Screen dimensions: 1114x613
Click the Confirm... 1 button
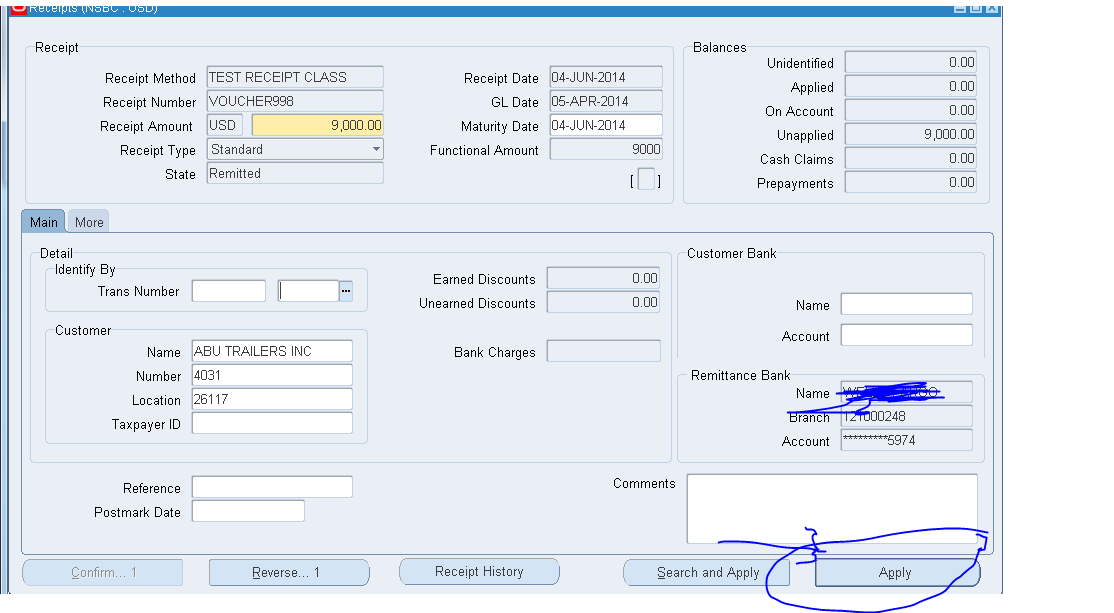click(x=103, y=573)
